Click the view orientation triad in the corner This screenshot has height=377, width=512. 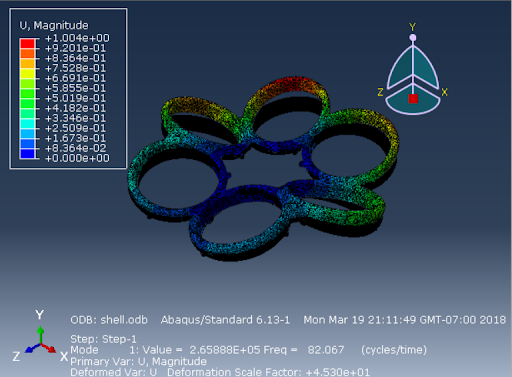click(x=40, y=337)
